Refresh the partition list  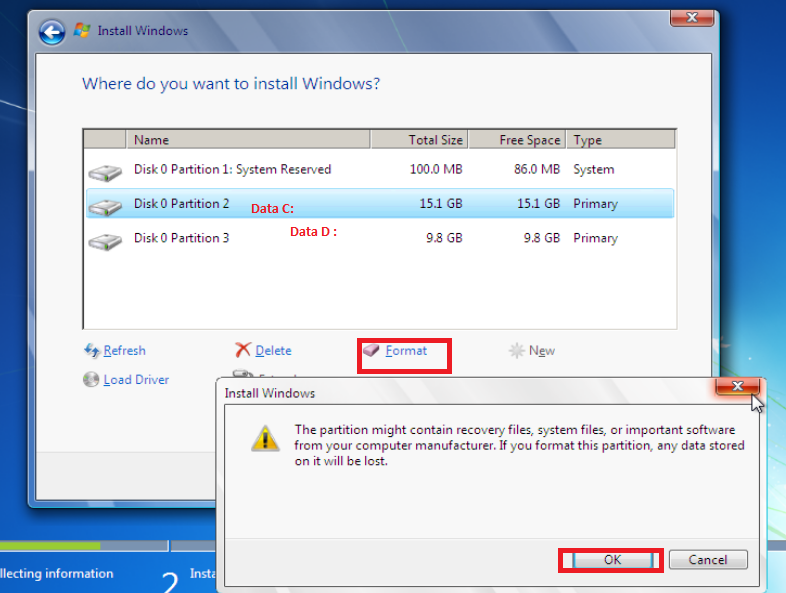[124, 350]
